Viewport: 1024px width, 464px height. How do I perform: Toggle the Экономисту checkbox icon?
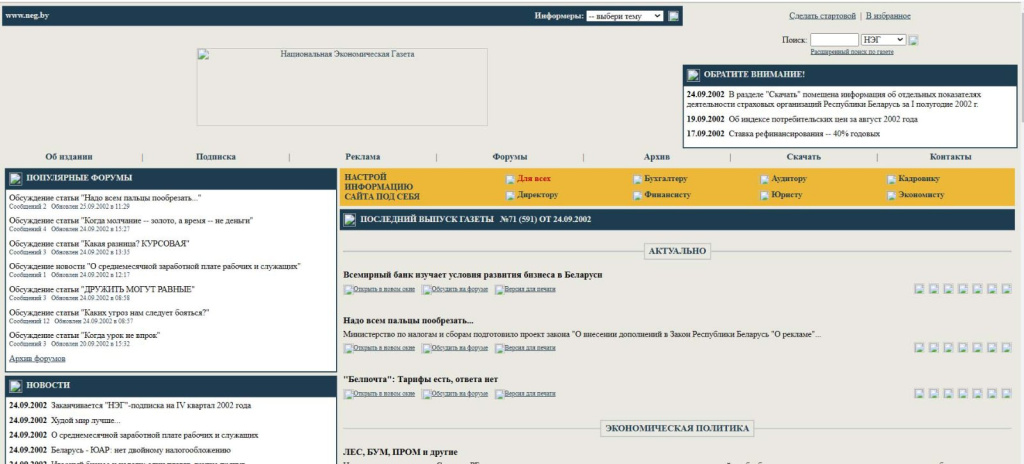891,195
